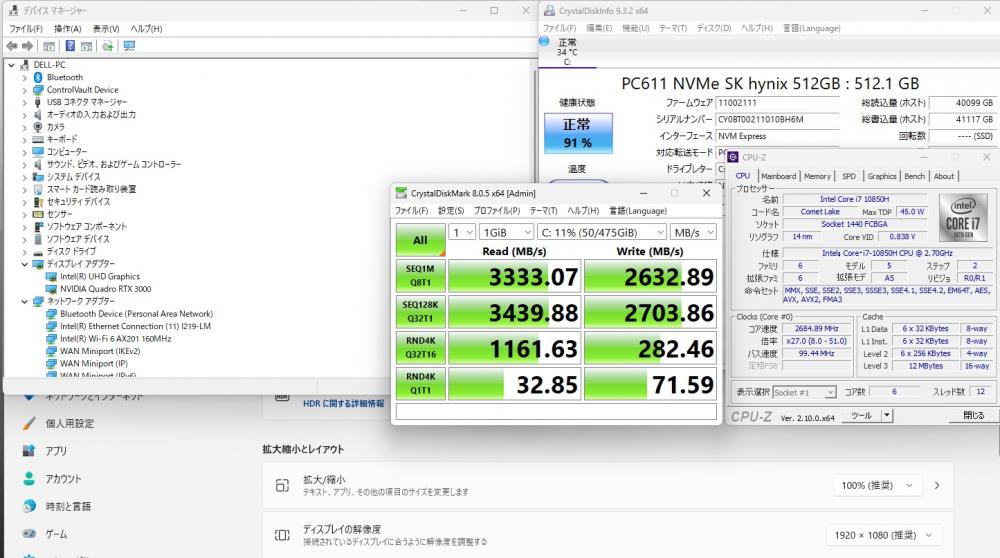Viewport: 1000px width, 558px height.
Task: Open the MB/s unit dropdown
Action: 693,232
